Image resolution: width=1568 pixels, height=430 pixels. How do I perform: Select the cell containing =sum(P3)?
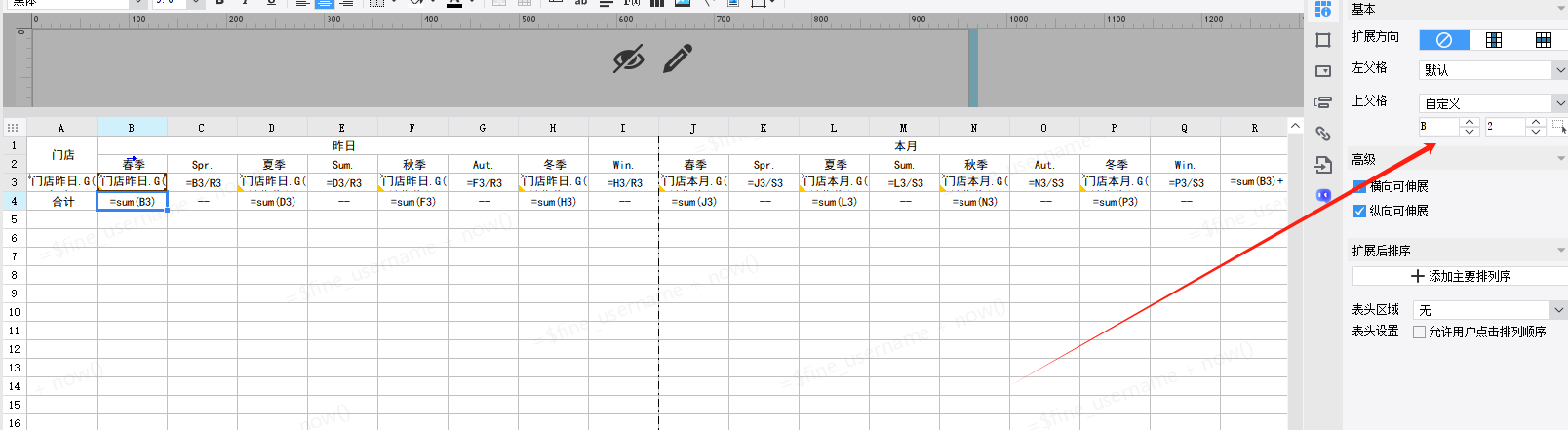tap(1115, 201)
